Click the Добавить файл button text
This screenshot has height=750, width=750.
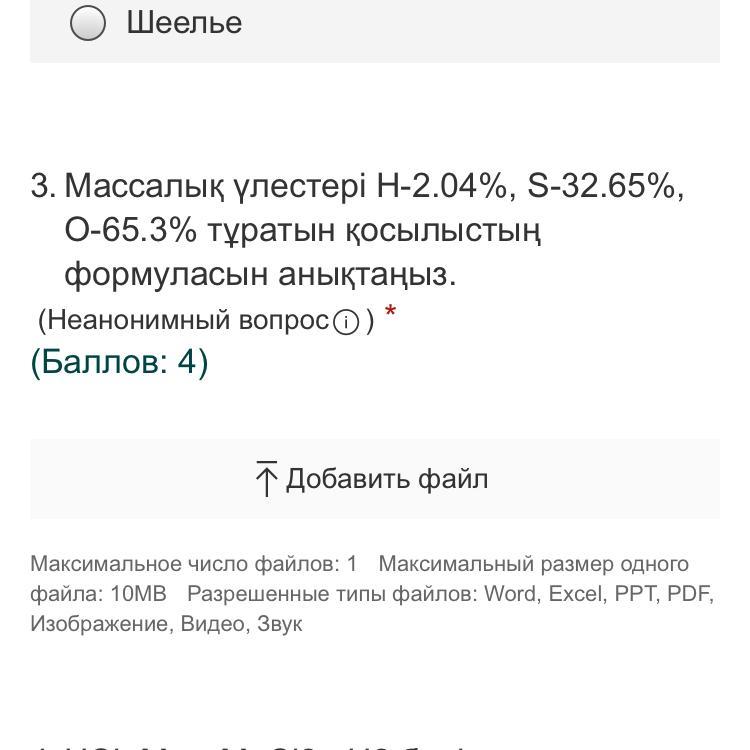tap(386, 479)
